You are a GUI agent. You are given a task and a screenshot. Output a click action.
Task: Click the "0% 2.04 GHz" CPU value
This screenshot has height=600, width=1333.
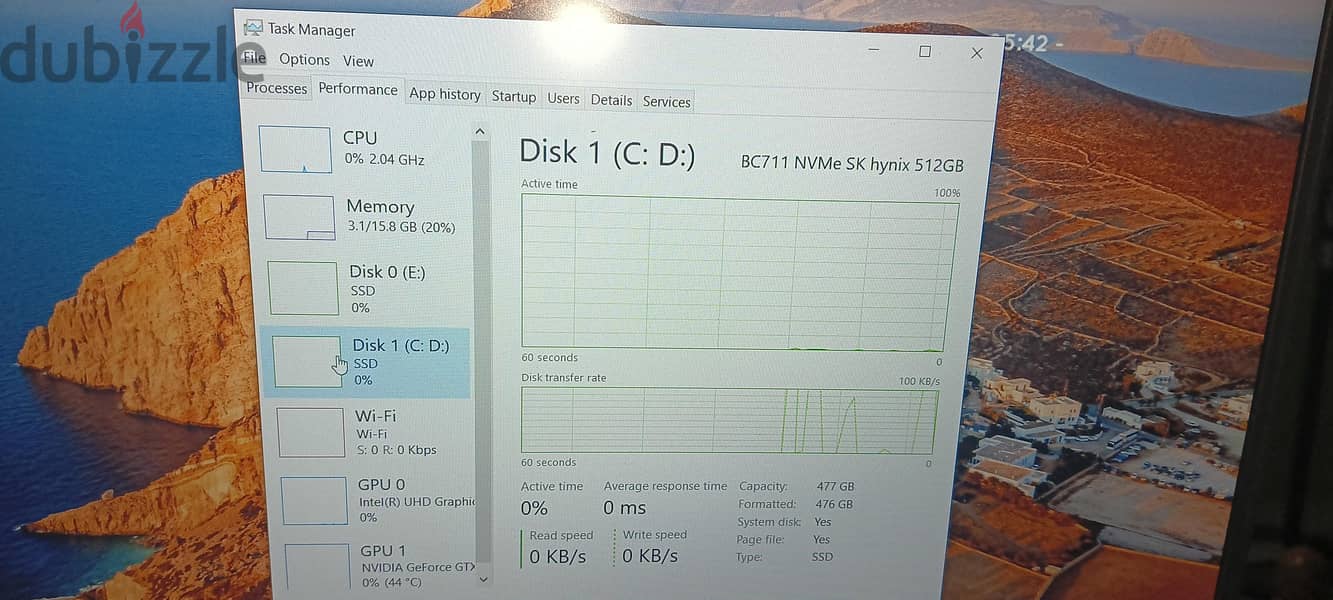(384, 160)
